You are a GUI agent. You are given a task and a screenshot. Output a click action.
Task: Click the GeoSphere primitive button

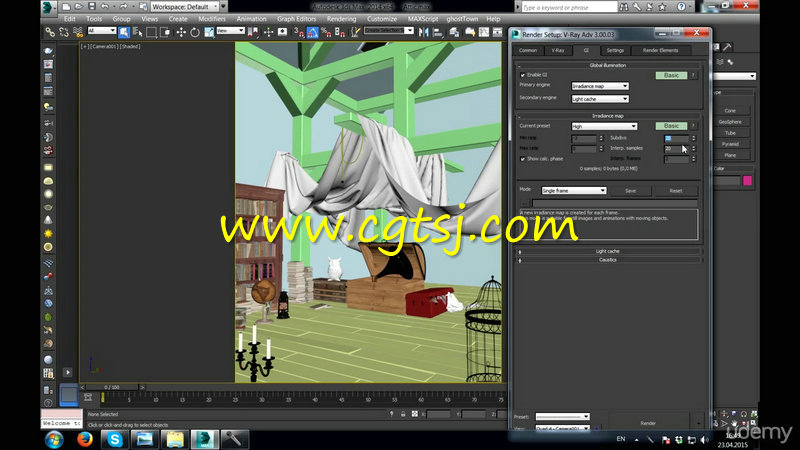(730, 121)
